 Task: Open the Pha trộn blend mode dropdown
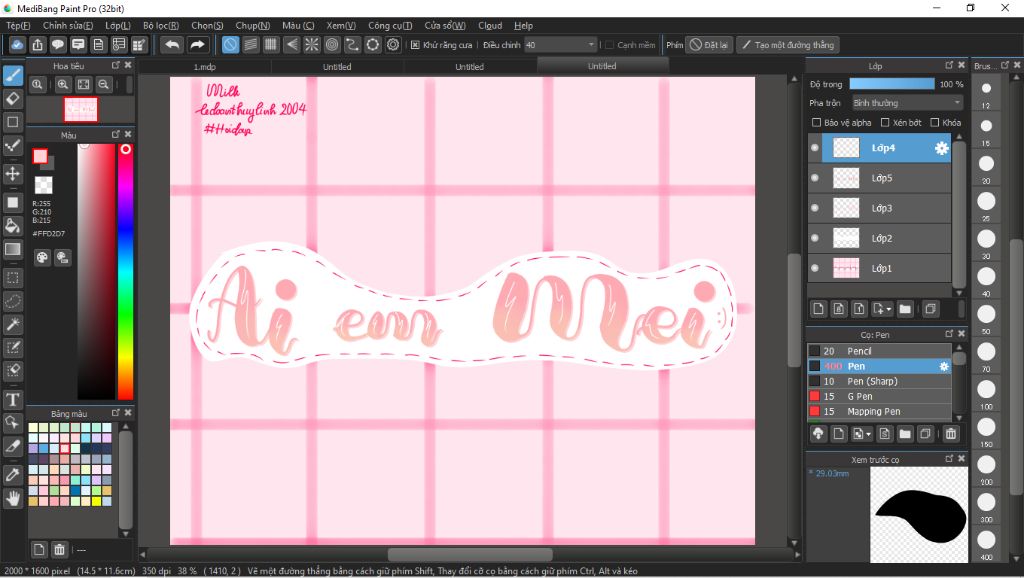[907, 103]
